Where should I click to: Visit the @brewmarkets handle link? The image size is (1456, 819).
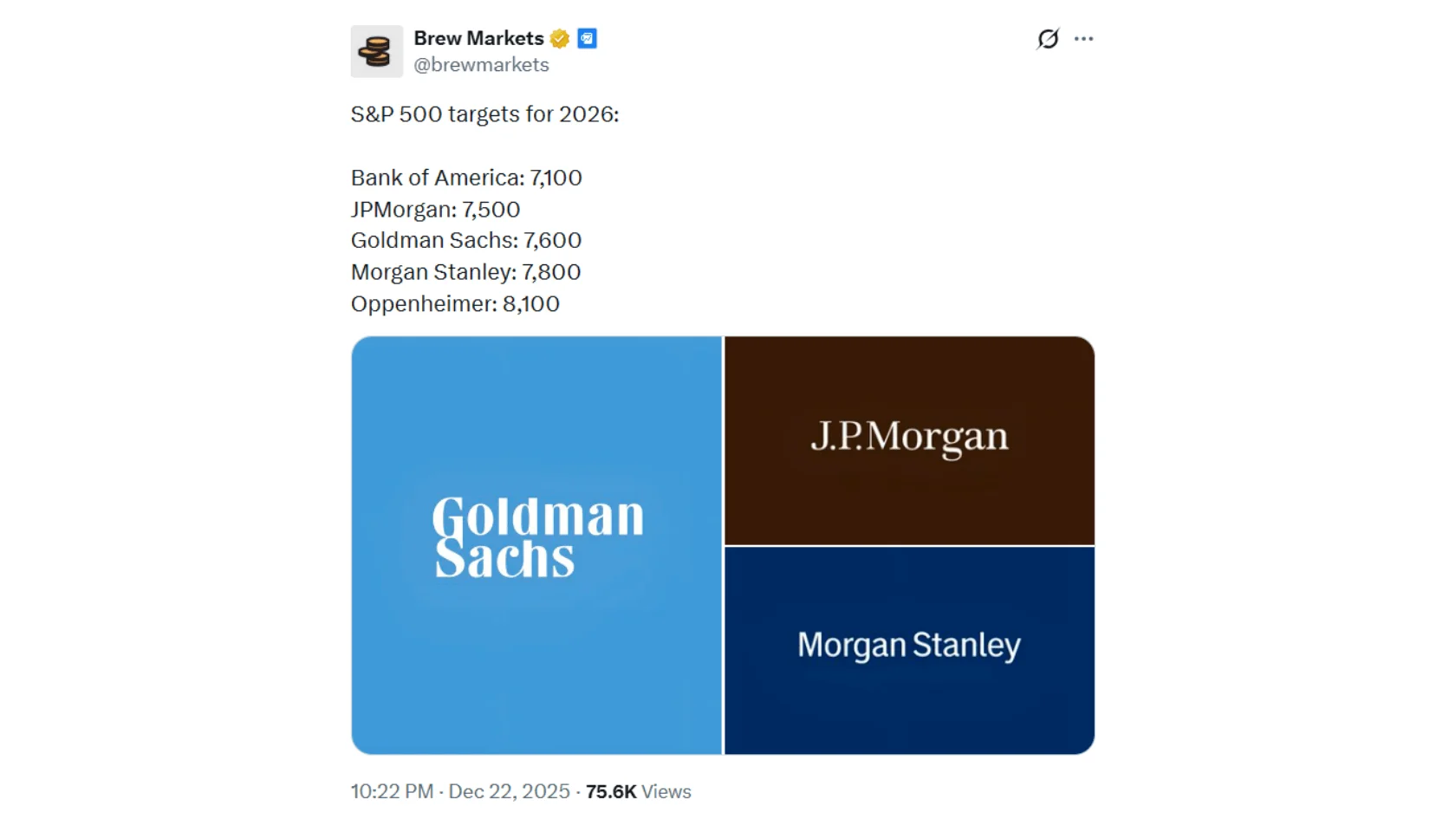(x=481, y=65)
